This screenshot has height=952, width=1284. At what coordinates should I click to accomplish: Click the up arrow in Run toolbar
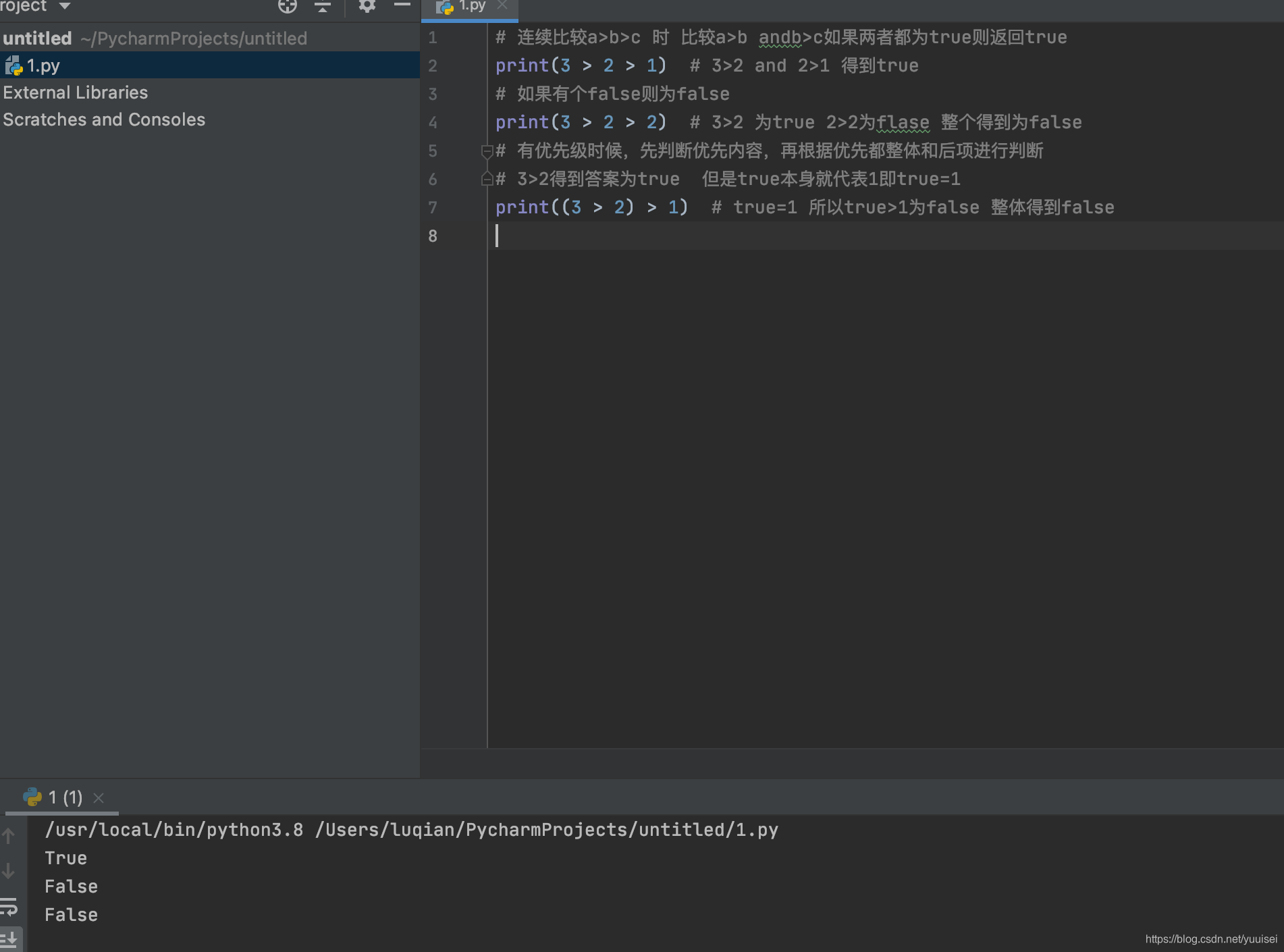(x=9, y=836)
